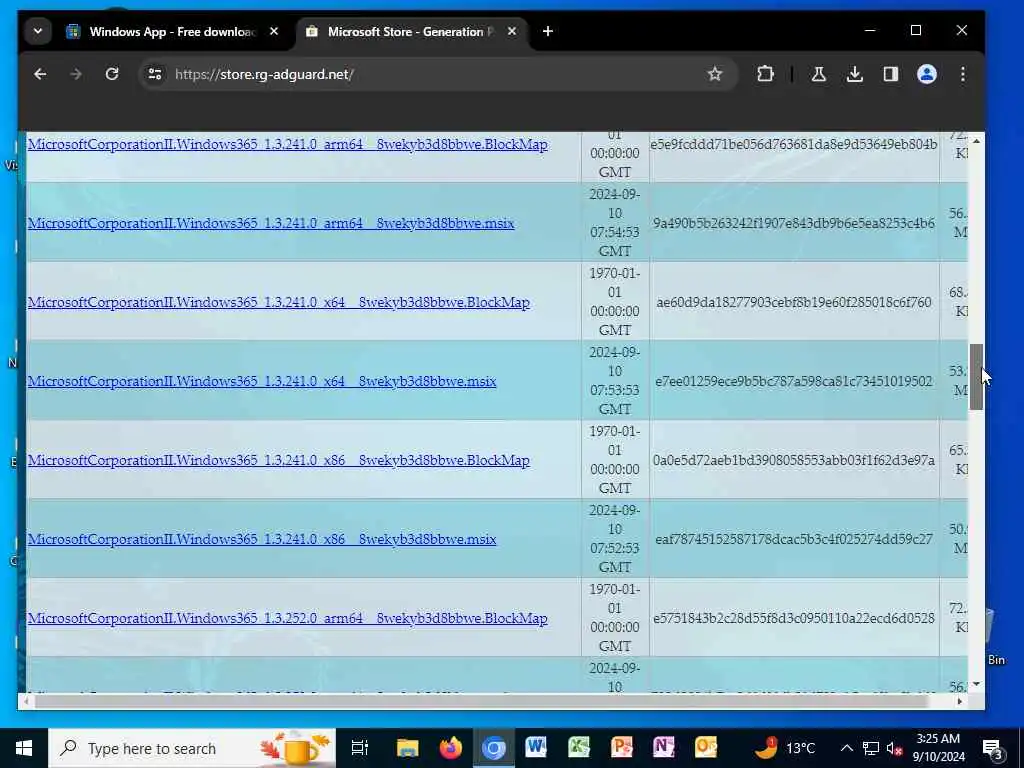Download Windows365 1.3.252.0 arm64 BlockMap file
Viewport: 1024px width, 768px height.
click(x=287, y=618)
